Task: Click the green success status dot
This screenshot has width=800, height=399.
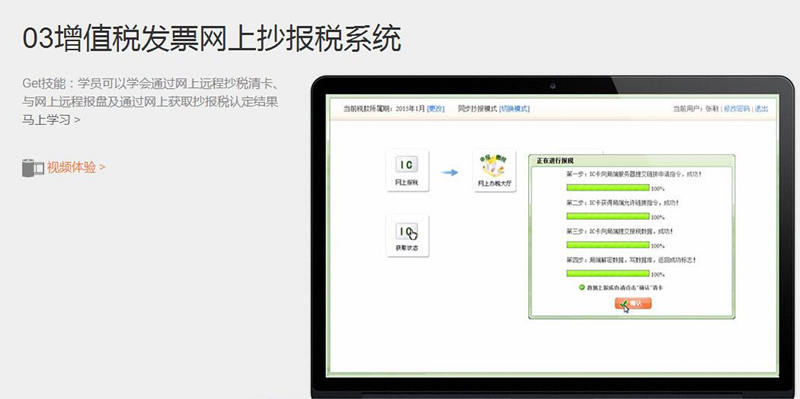Action: pyautogui.click(x=582, y=287)
